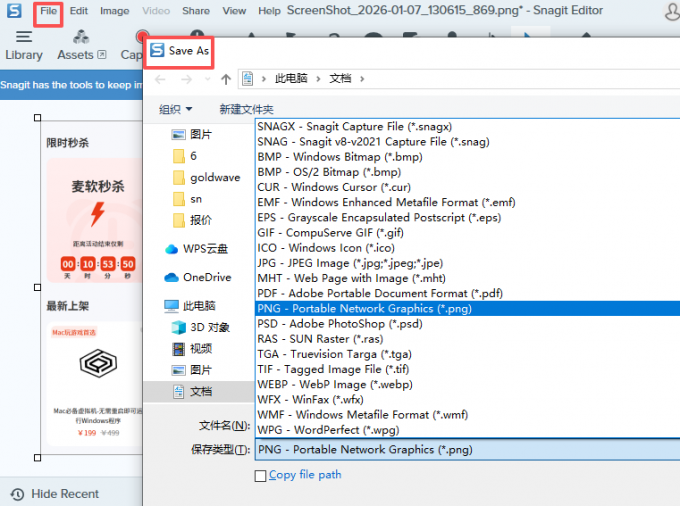Click 文档 in the address breadcrumb
Image resolution: width=680 pixels, height=506 pixels.
pyautogui.click(x=340, y=78)
